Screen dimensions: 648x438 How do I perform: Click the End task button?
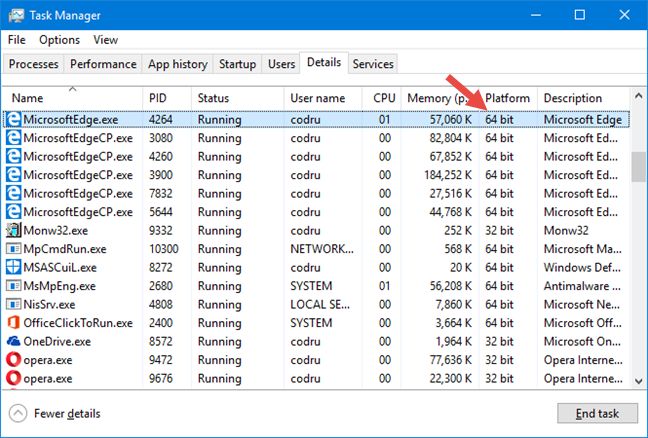point(597,413)
